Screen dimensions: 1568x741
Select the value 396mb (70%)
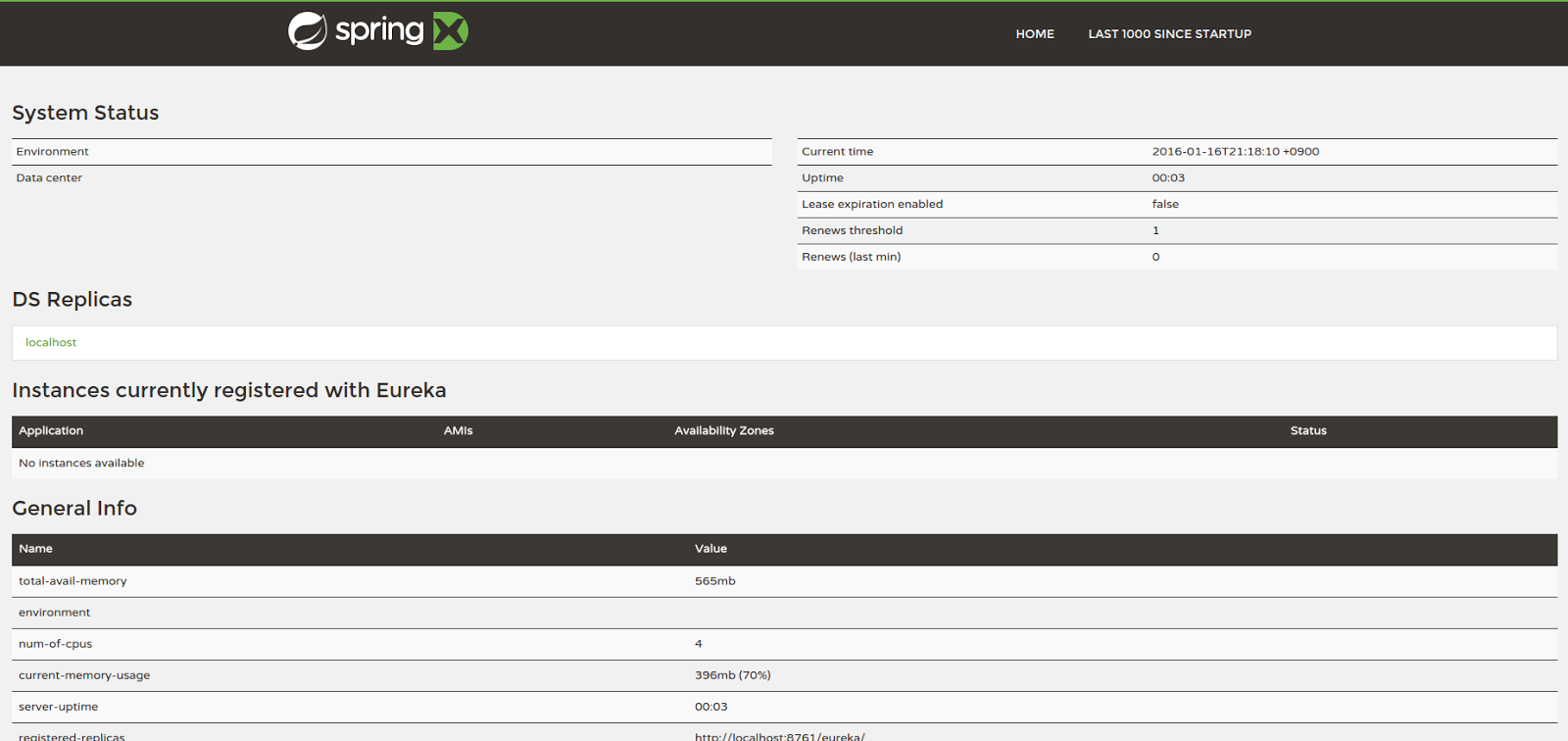click(732, 674)
